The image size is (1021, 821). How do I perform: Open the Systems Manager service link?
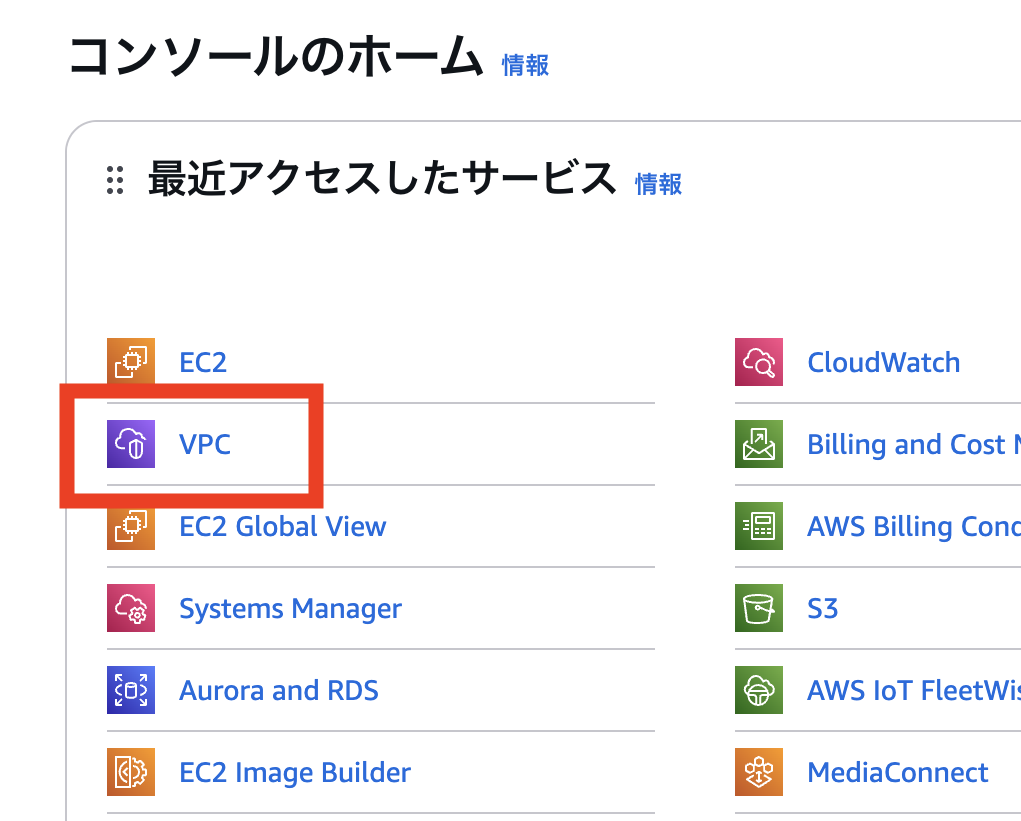tap(290, 608)
